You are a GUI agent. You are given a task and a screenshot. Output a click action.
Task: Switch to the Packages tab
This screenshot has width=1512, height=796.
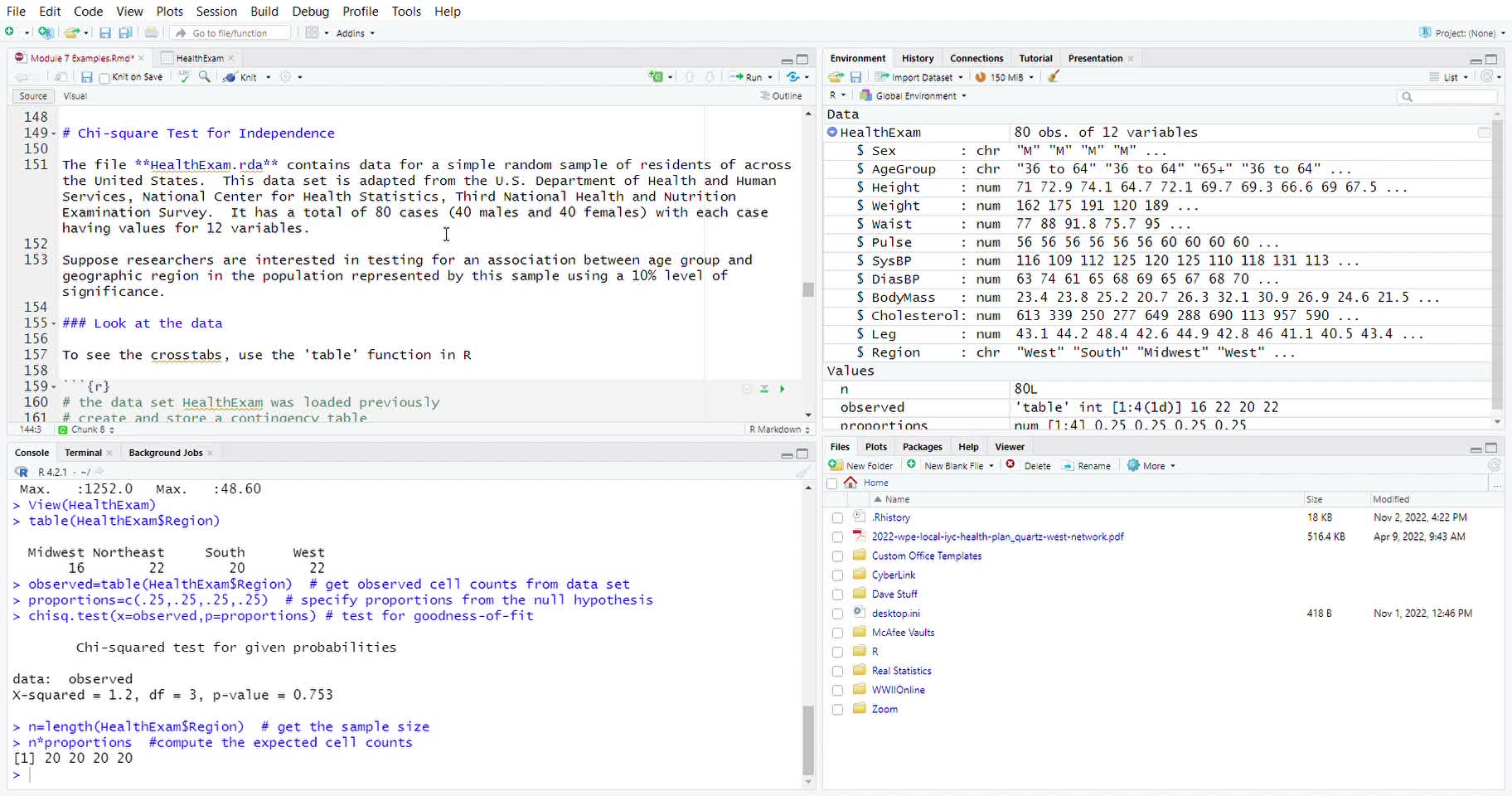(923, 447)
